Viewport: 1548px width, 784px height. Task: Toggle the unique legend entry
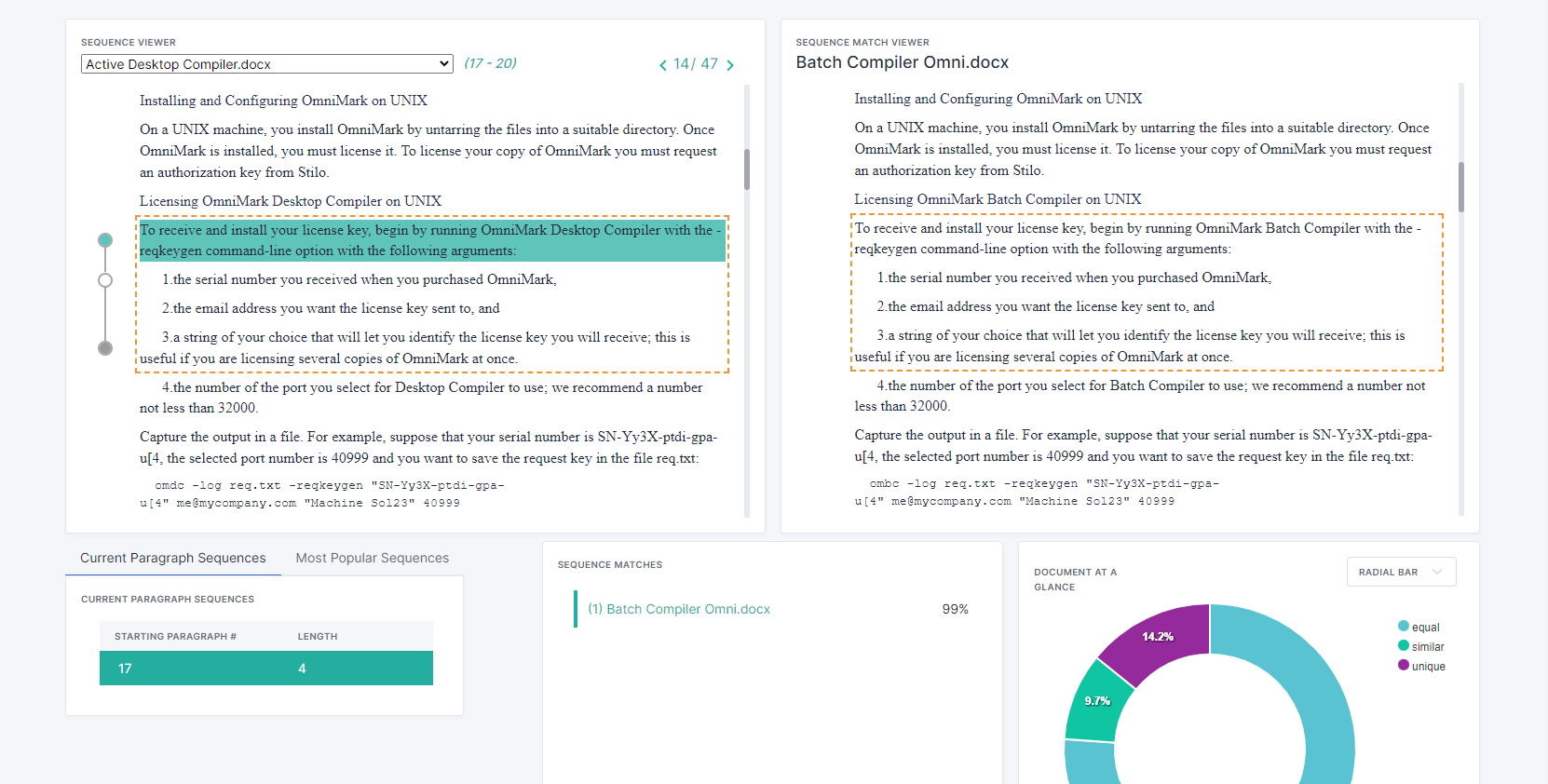1421,666
